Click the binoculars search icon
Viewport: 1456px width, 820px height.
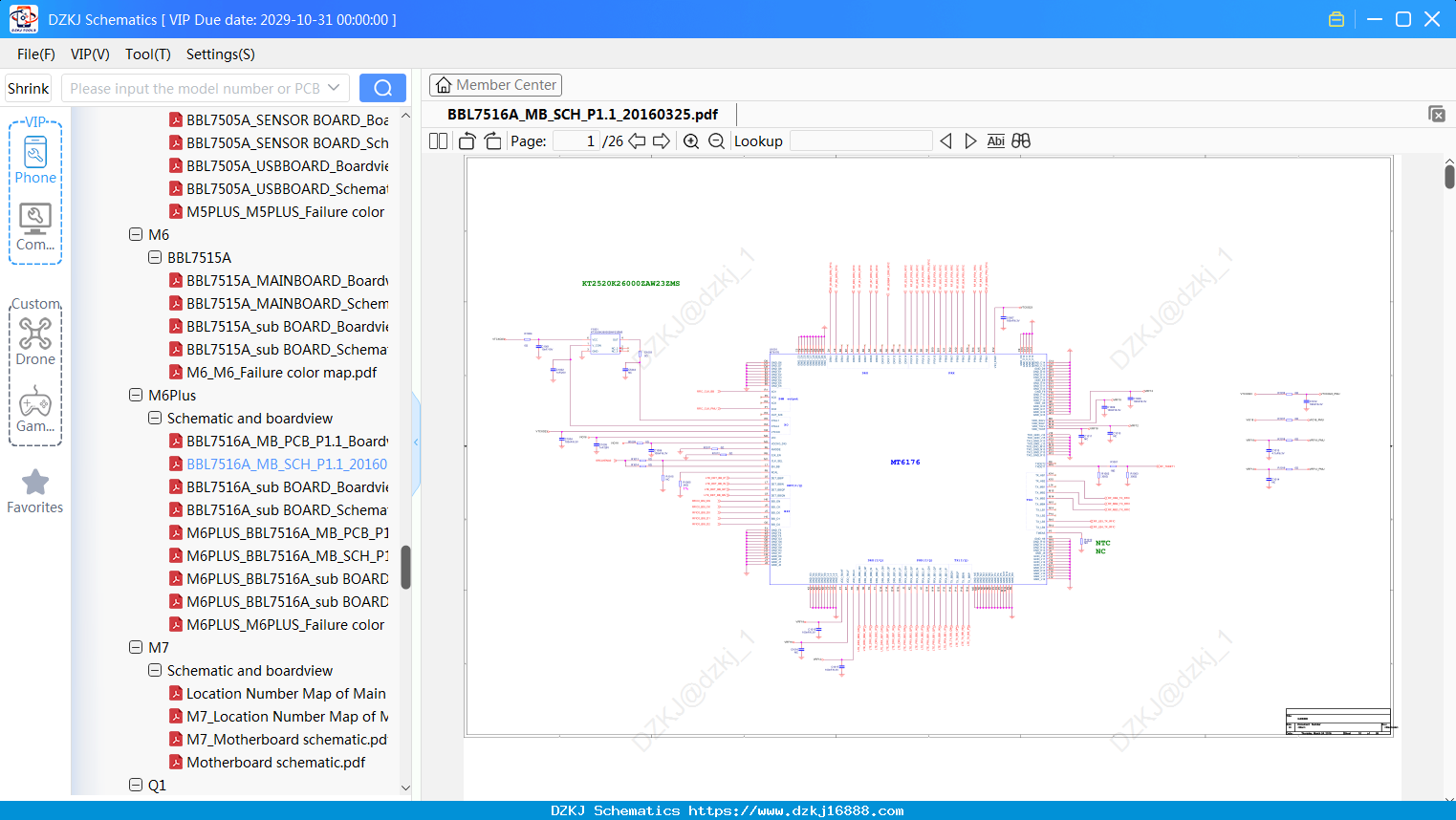(1021, 141)
